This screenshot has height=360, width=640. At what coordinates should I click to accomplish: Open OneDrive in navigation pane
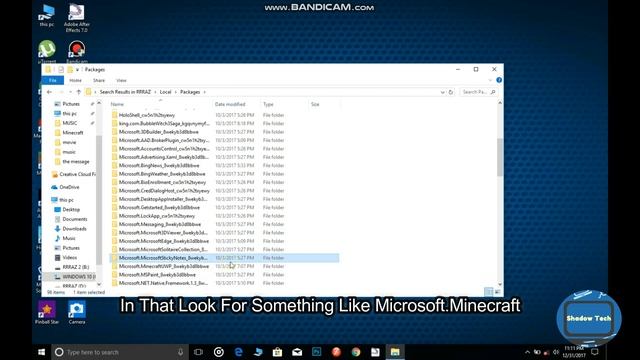(x=69, y=187)
